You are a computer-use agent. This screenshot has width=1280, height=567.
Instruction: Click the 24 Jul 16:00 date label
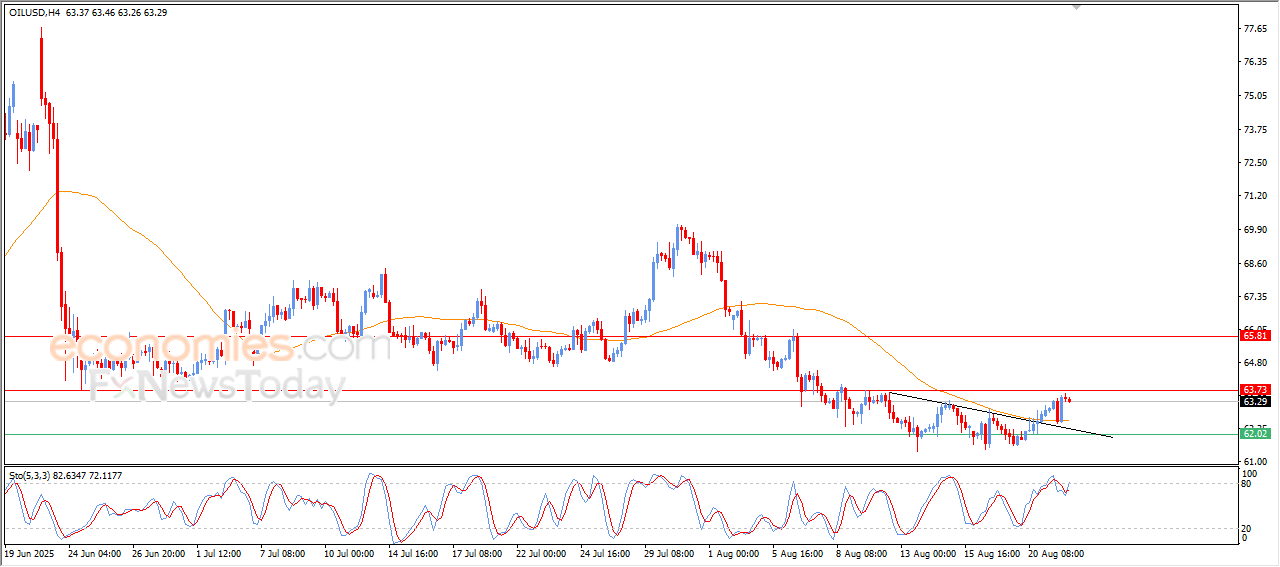point(604,553)
